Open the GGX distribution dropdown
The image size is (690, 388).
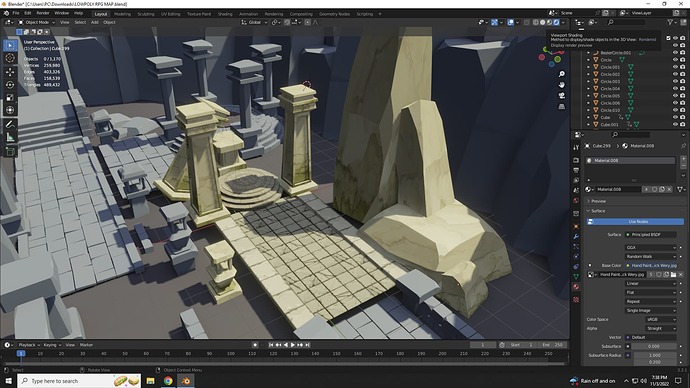(651, 247)
